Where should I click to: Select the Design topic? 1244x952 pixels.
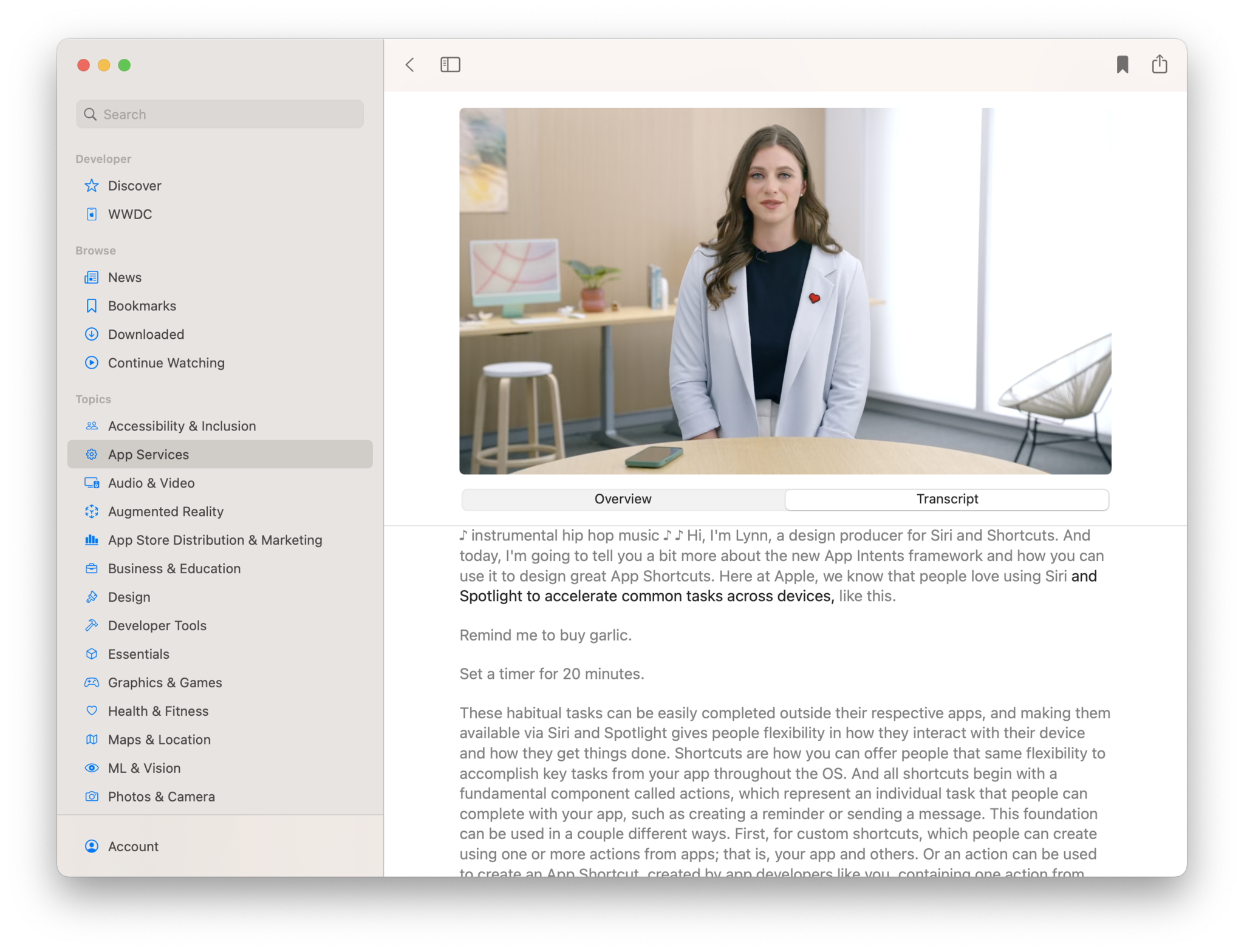pyautogui.click(x=129, y=597)
